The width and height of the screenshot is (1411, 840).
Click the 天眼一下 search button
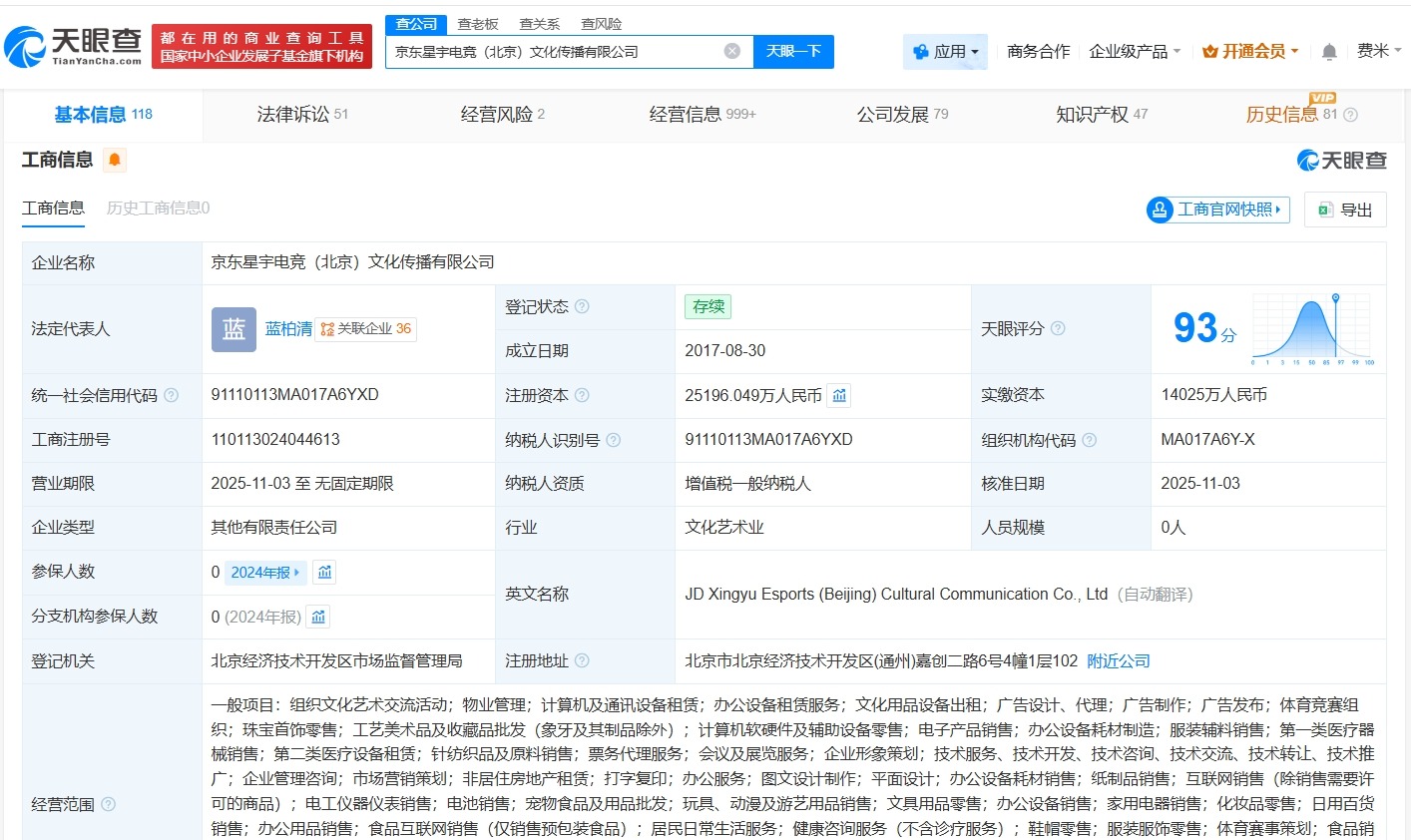point(793,51)
